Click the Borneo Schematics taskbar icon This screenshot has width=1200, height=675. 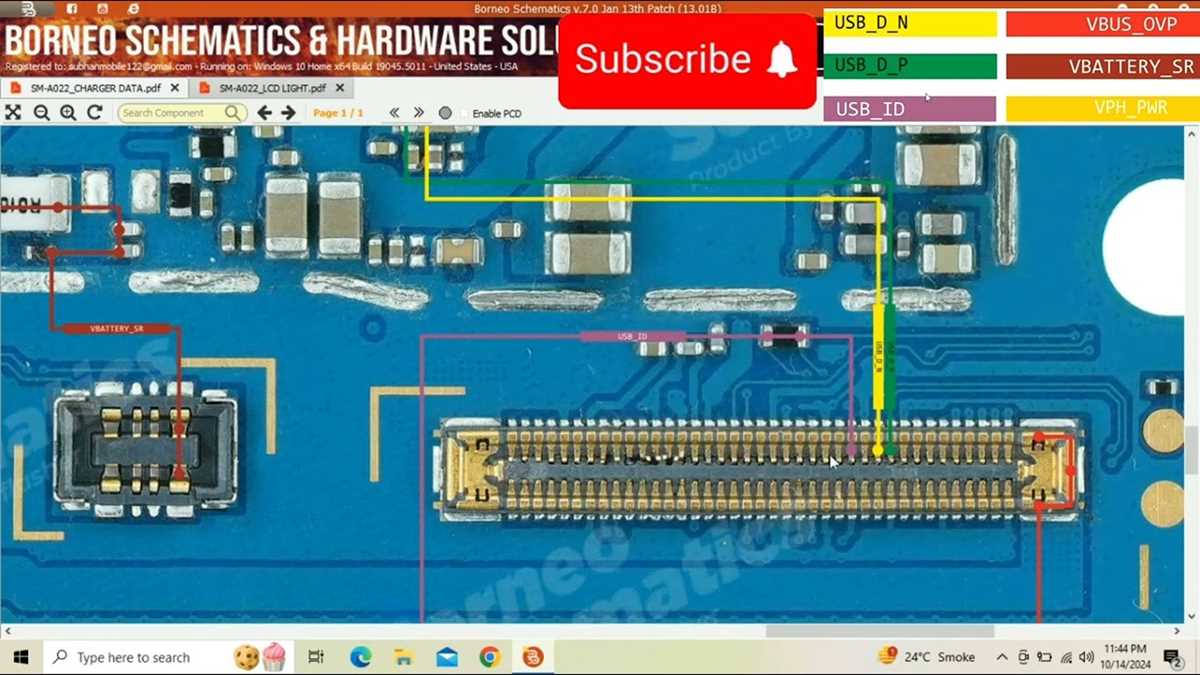533,657
